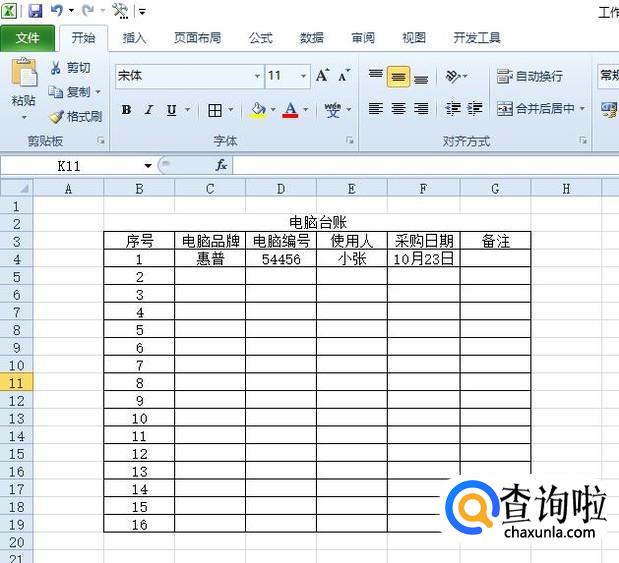The height and width of the screenshot is (563, 619).
Task: Center text horizontally
Action: click(398, 108)
